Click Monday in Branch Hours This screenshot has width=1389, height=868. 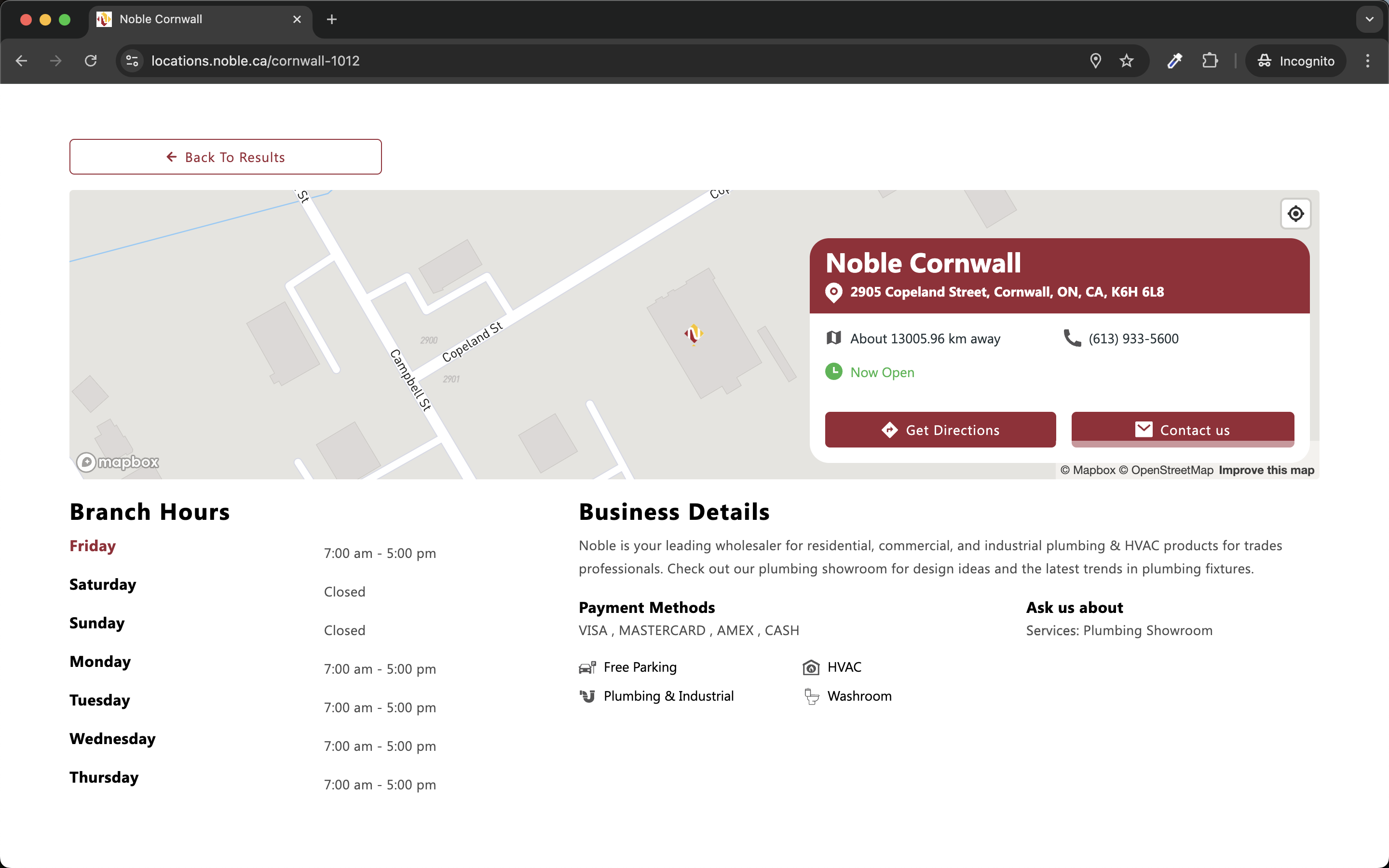coord(100,662)
